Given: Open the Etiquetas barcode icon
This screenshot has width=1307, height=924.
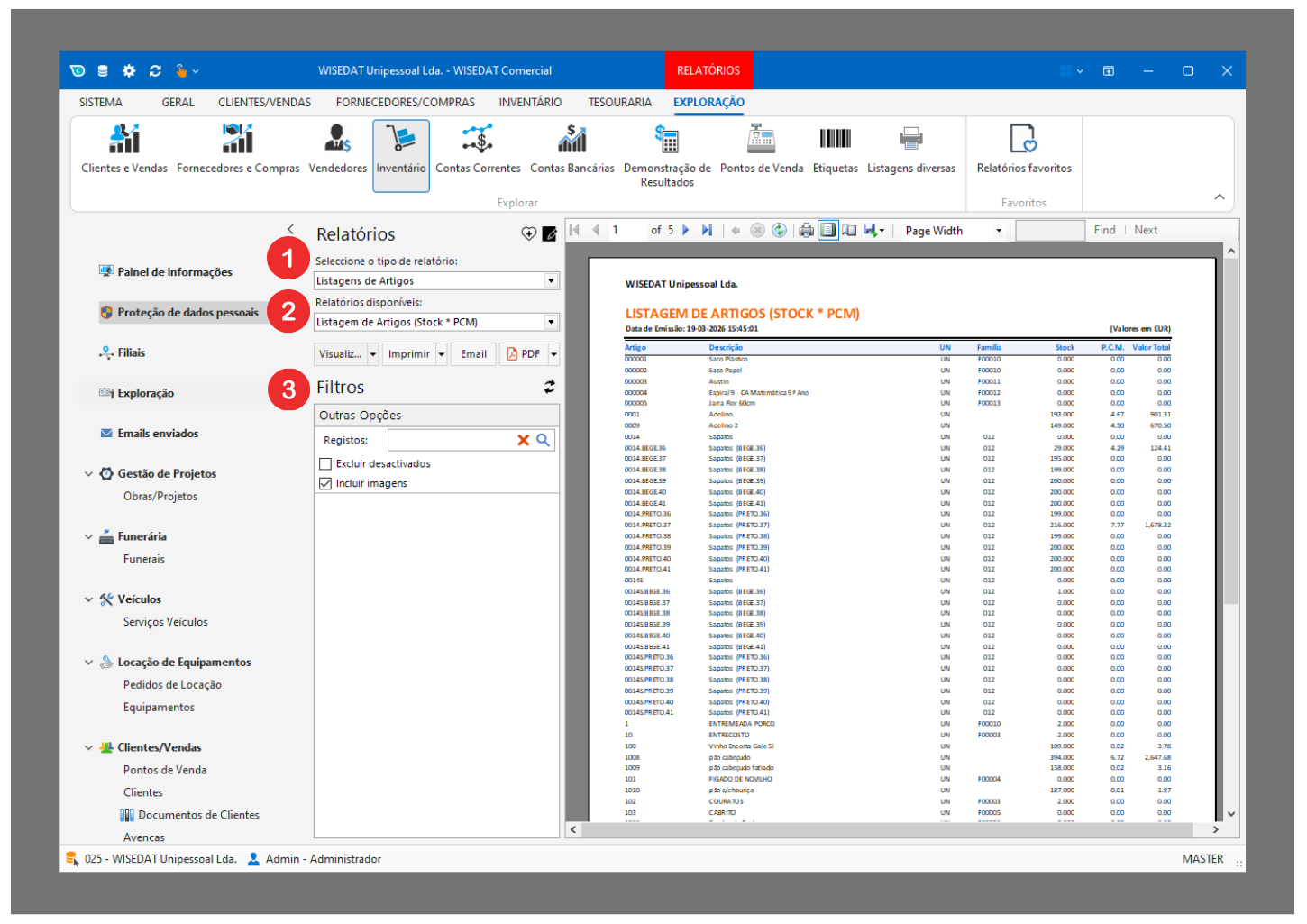Looking at the screenshot, I should 835,140.
